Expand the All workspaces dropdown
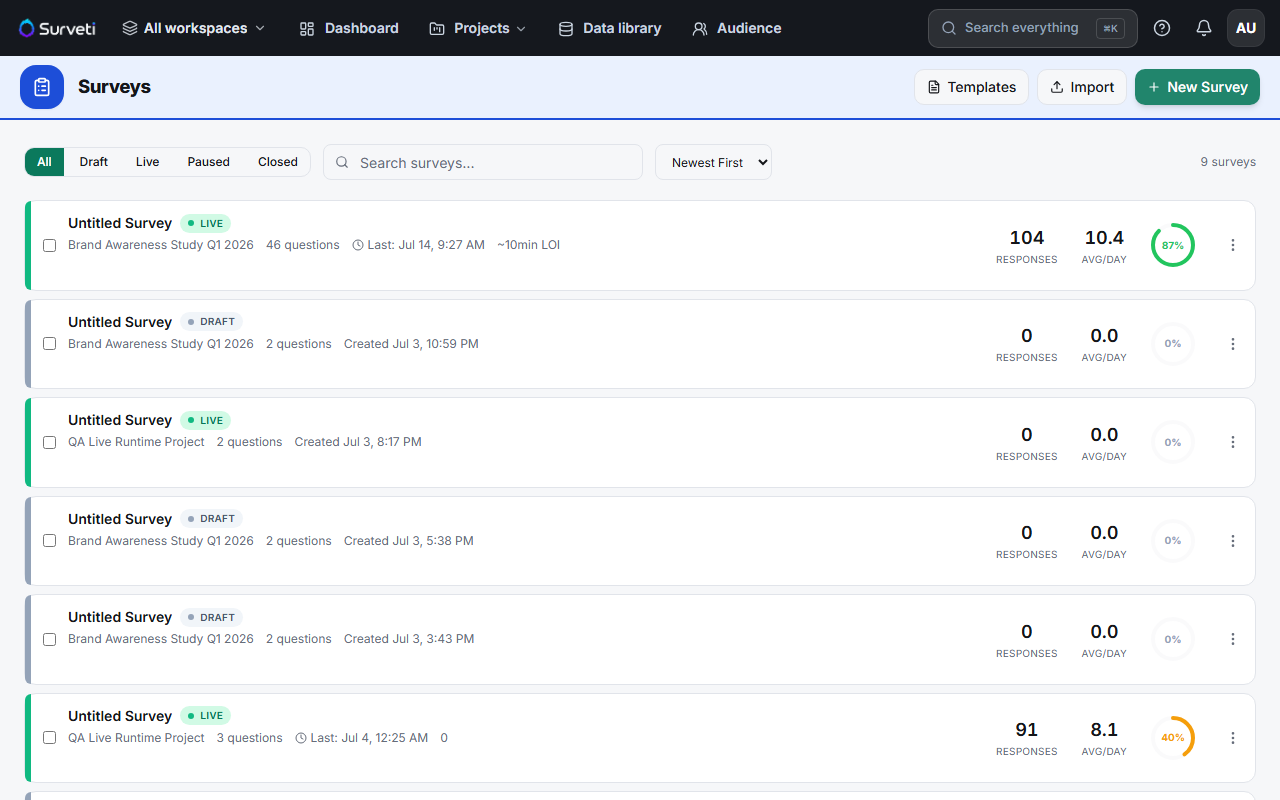This screenshot has height=800, width=1280. pos(194,28)
